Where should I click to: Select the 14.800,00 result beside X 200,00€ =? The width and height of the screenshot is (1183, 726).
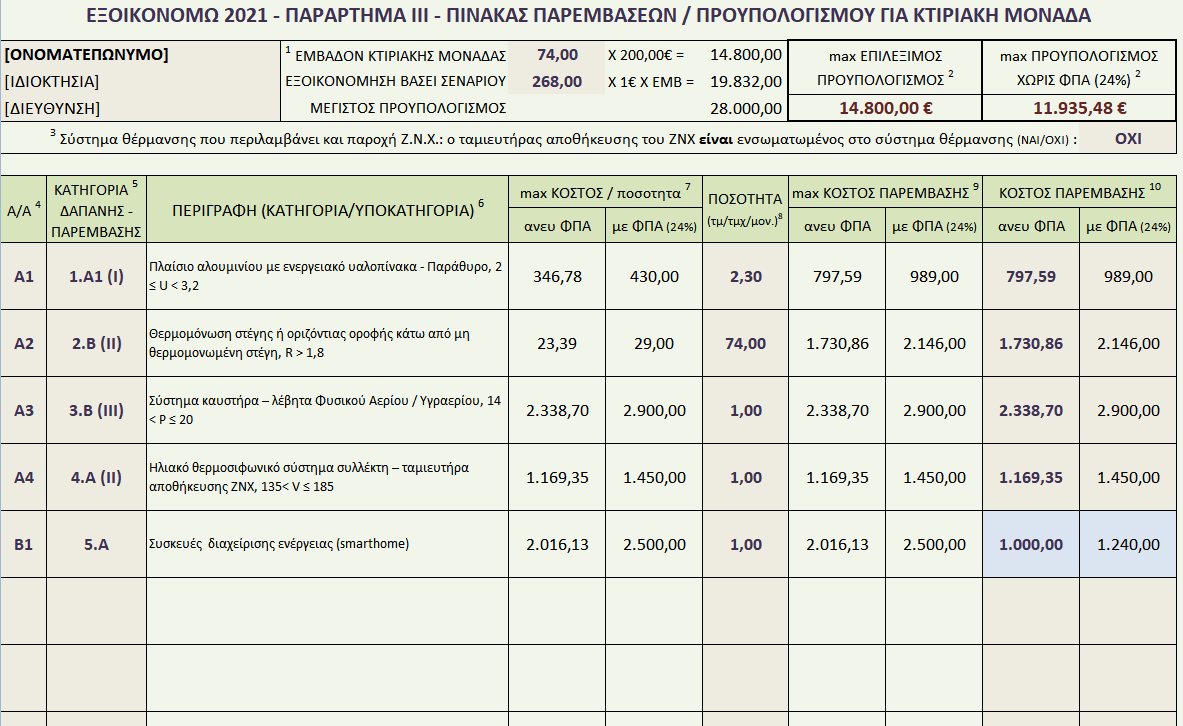(x=745, y=55)
